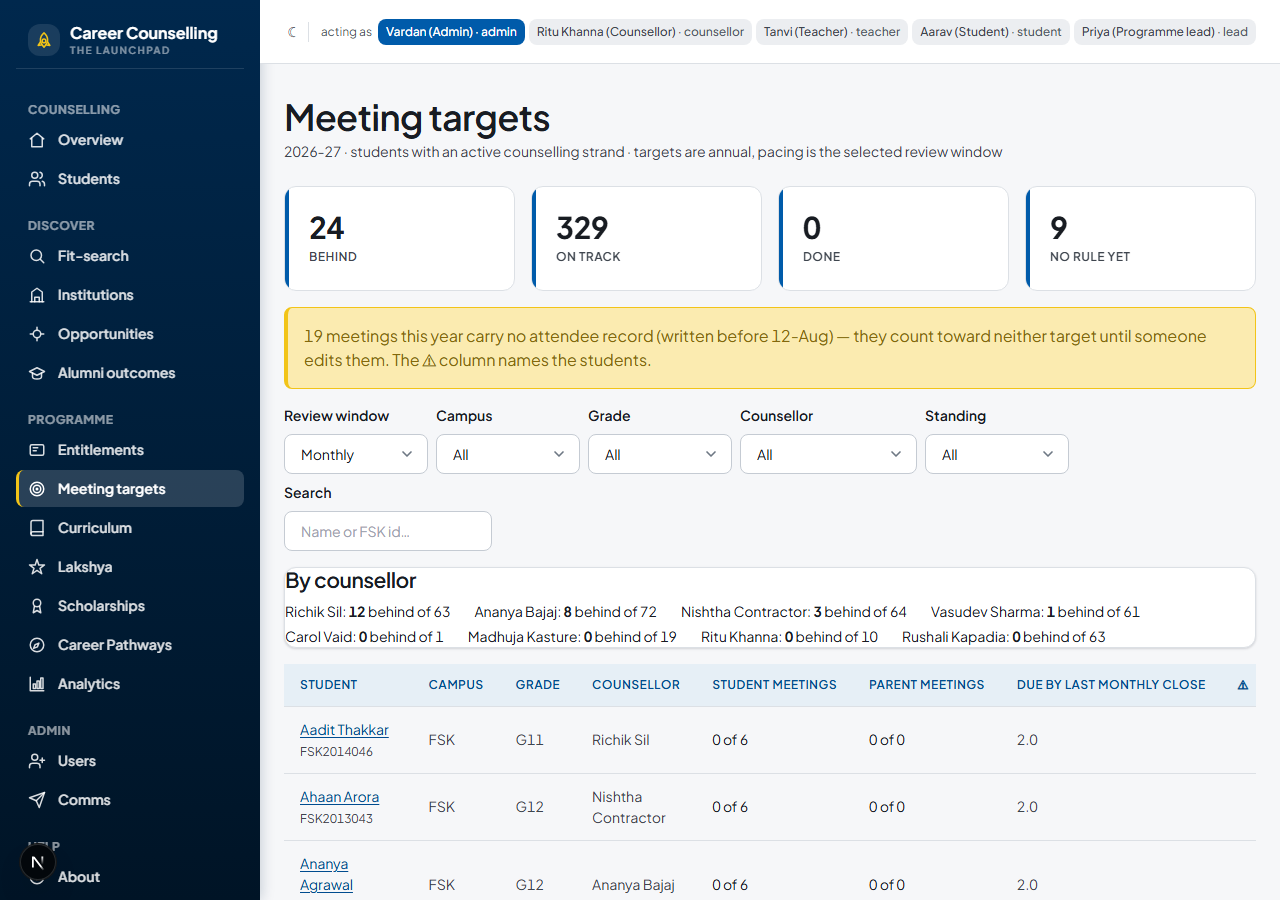The width and height of the screenshot is (1280, 900).
Task: Navigate to the Analytics label
Action: tap(89, 684)
